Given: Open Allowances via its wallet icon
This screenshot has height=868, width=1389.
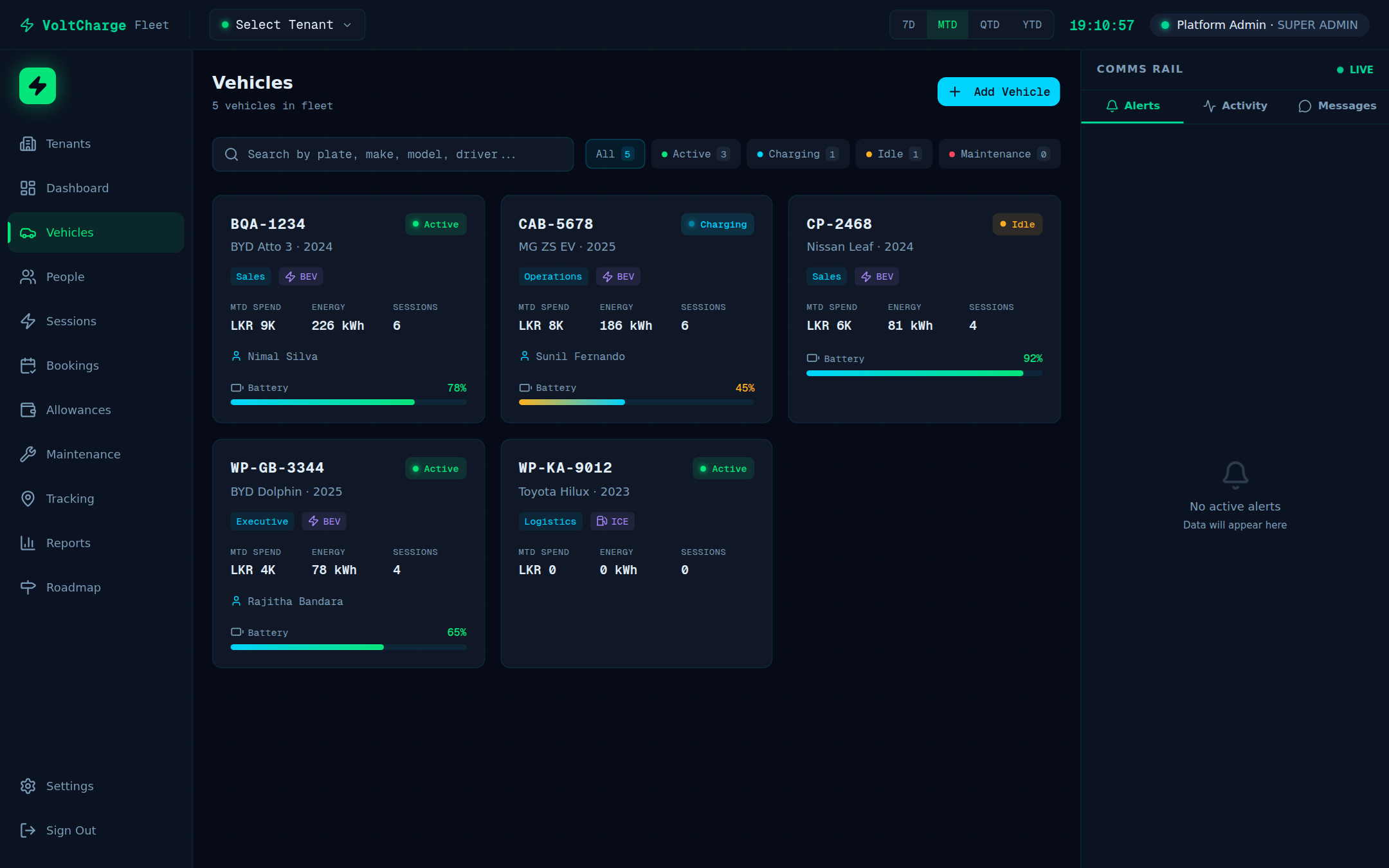Looking at the screenshot, I should coord(28,410).
